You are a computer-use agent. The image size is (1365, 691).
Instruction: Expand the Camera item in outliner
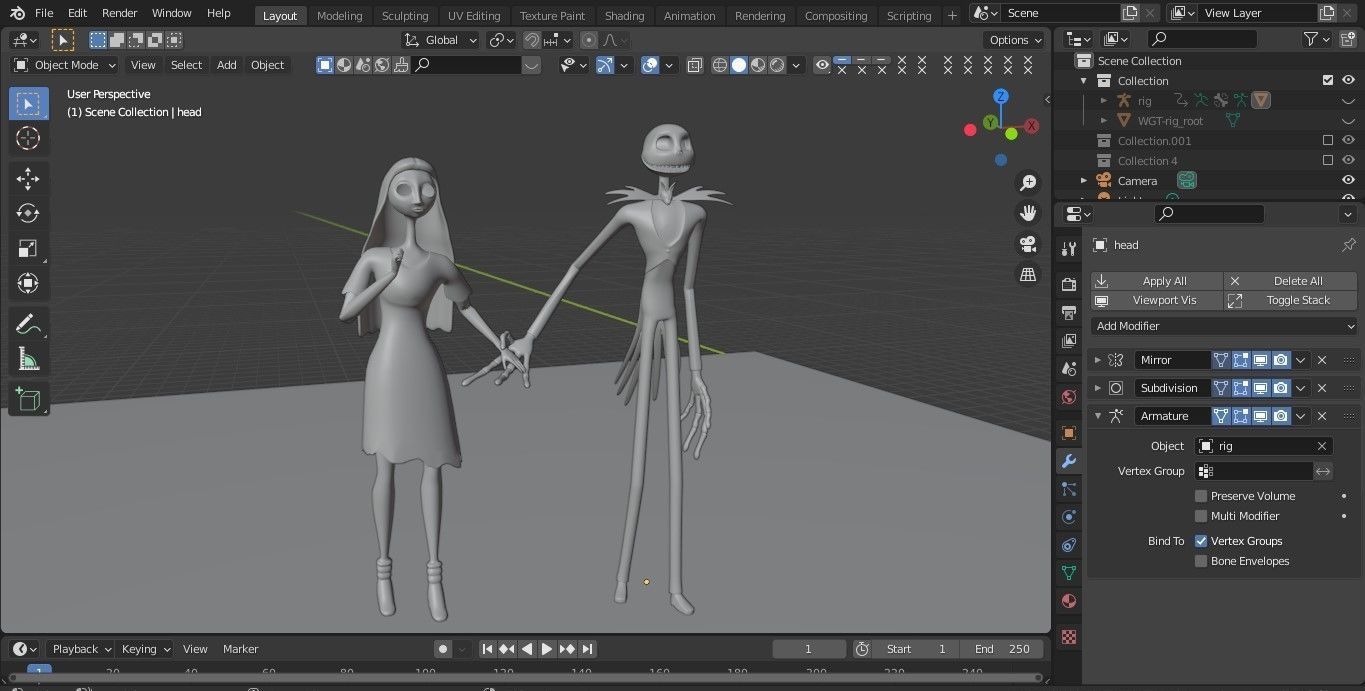pyautogui.click(x=1084, y=181)
